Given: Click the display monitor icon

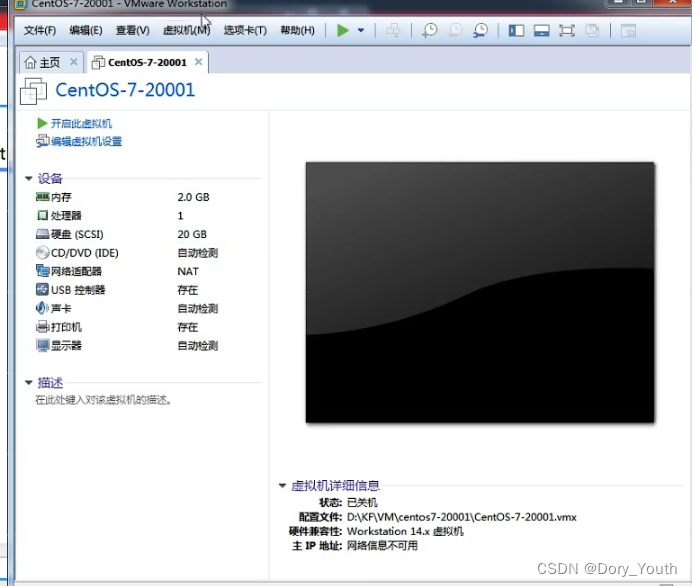Looking at the screenshot, I should [x=42, y=346].
